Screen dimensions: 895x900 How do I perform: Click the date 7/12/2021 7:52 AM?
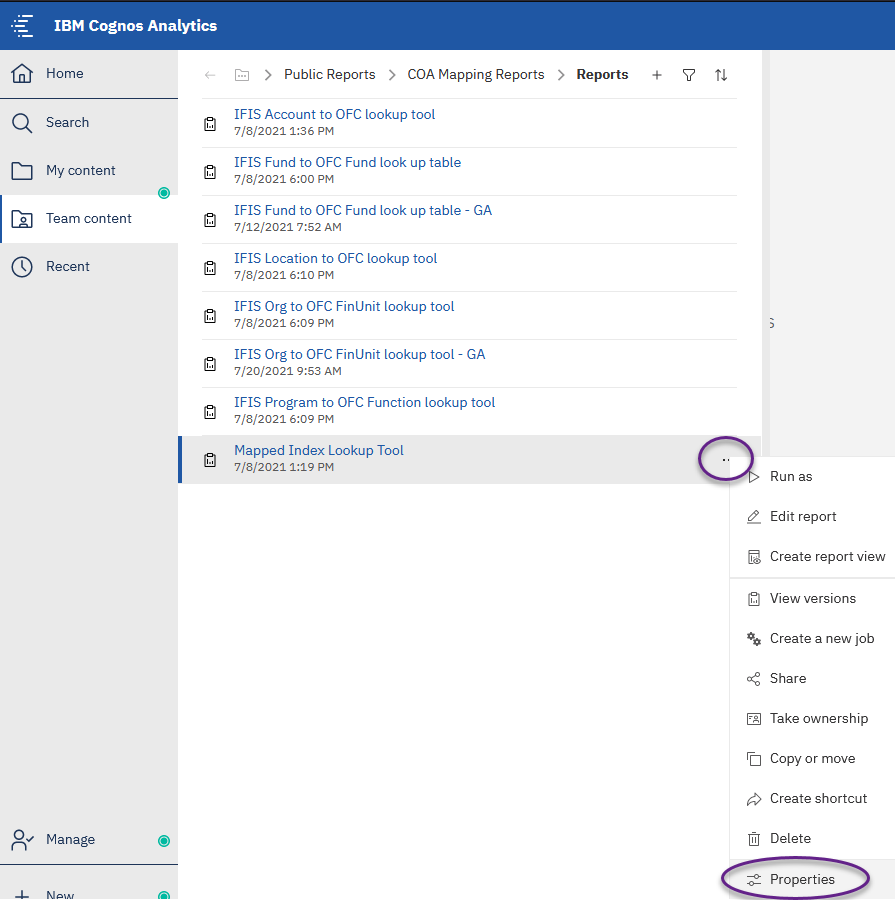coord(288,227)
